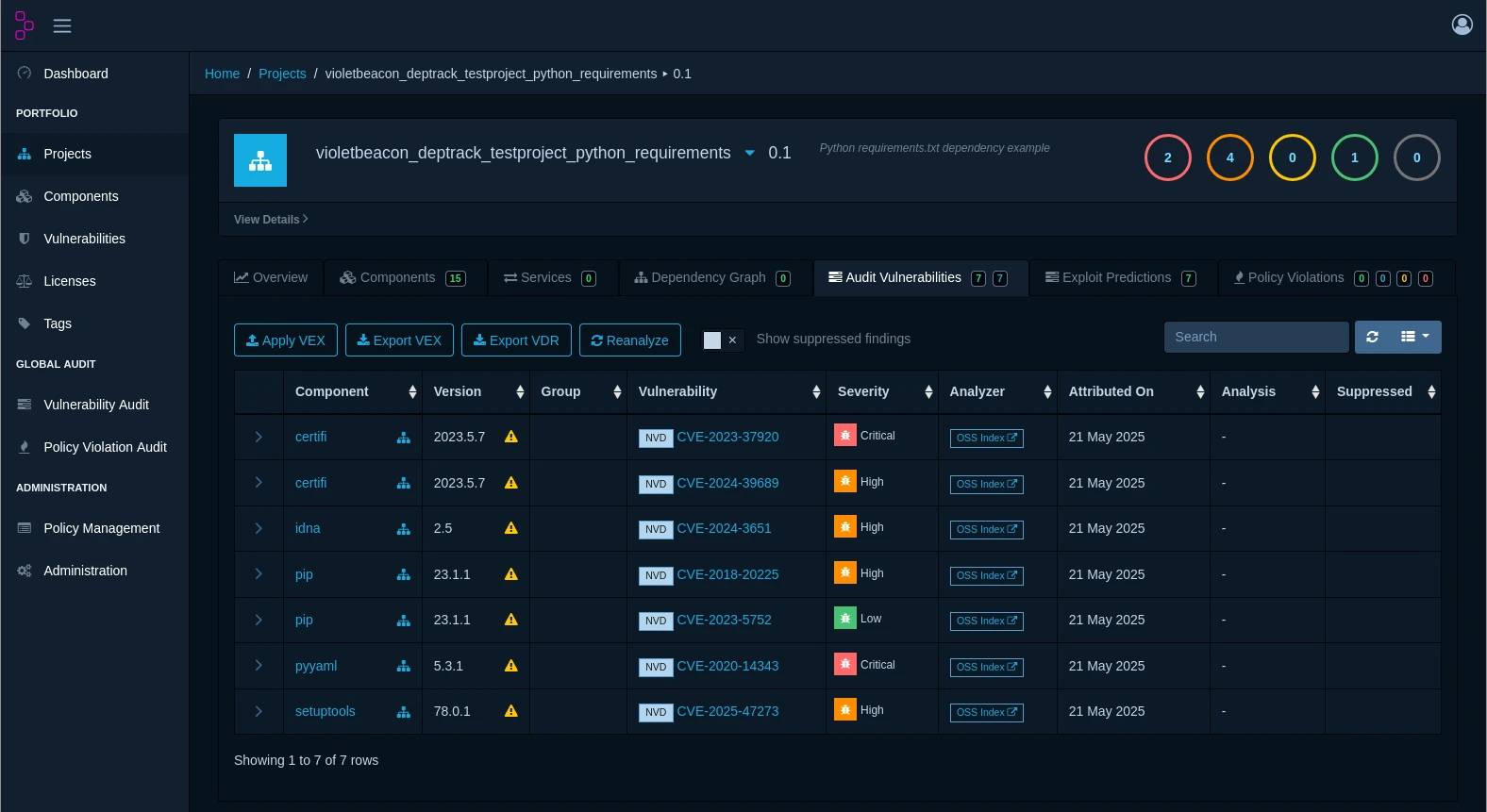Image resolution: width=1487 pixels, height=812 pixels.
Task: Click the dependency graph icon for pyyaml row
Action: (404, 667)
